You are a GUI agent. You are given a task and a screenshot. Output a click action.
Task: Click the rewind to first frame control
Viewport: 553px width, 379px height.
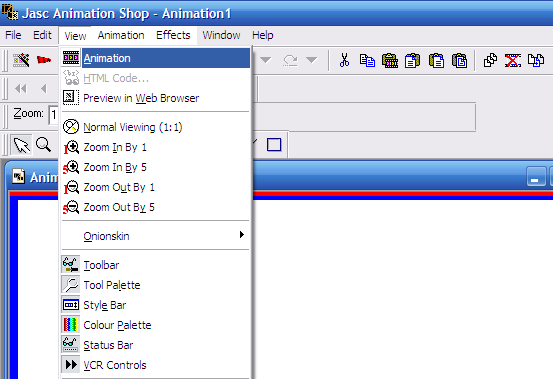coord(21,88)
